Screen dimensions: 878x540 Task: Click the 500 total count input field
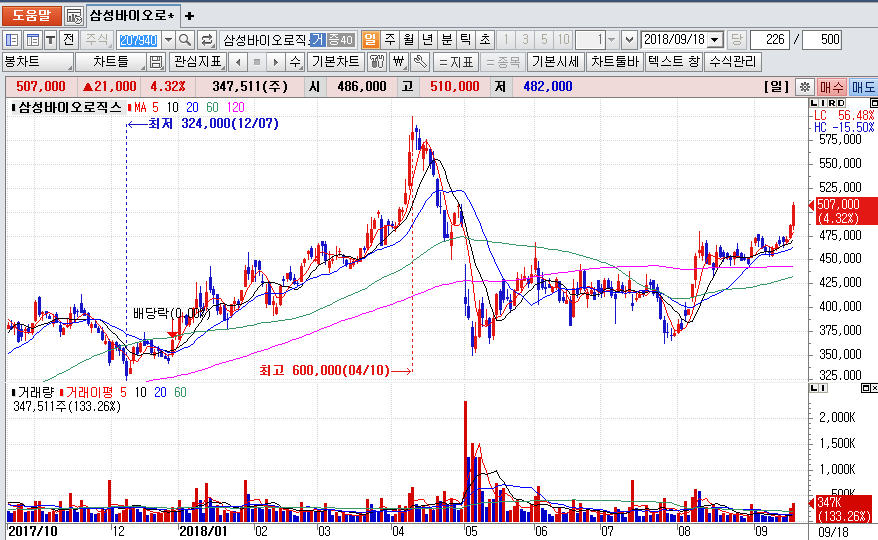point(822,40)
